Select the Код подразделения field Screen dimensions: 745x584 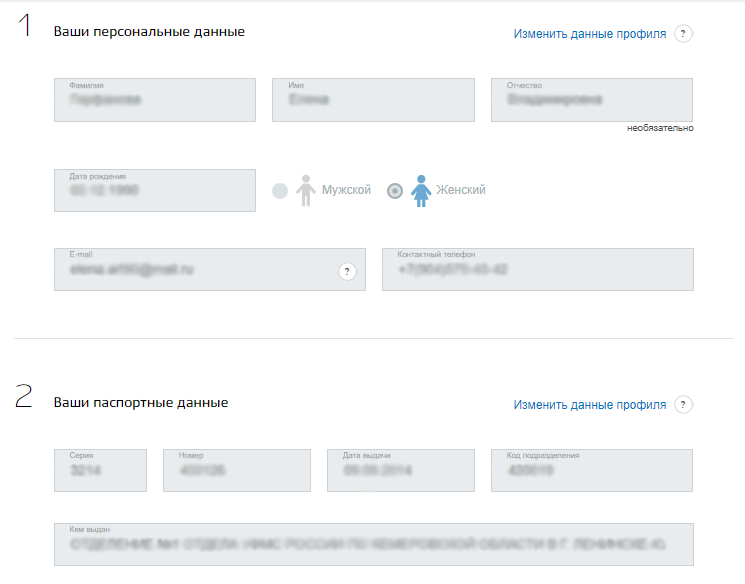(592, 470)
